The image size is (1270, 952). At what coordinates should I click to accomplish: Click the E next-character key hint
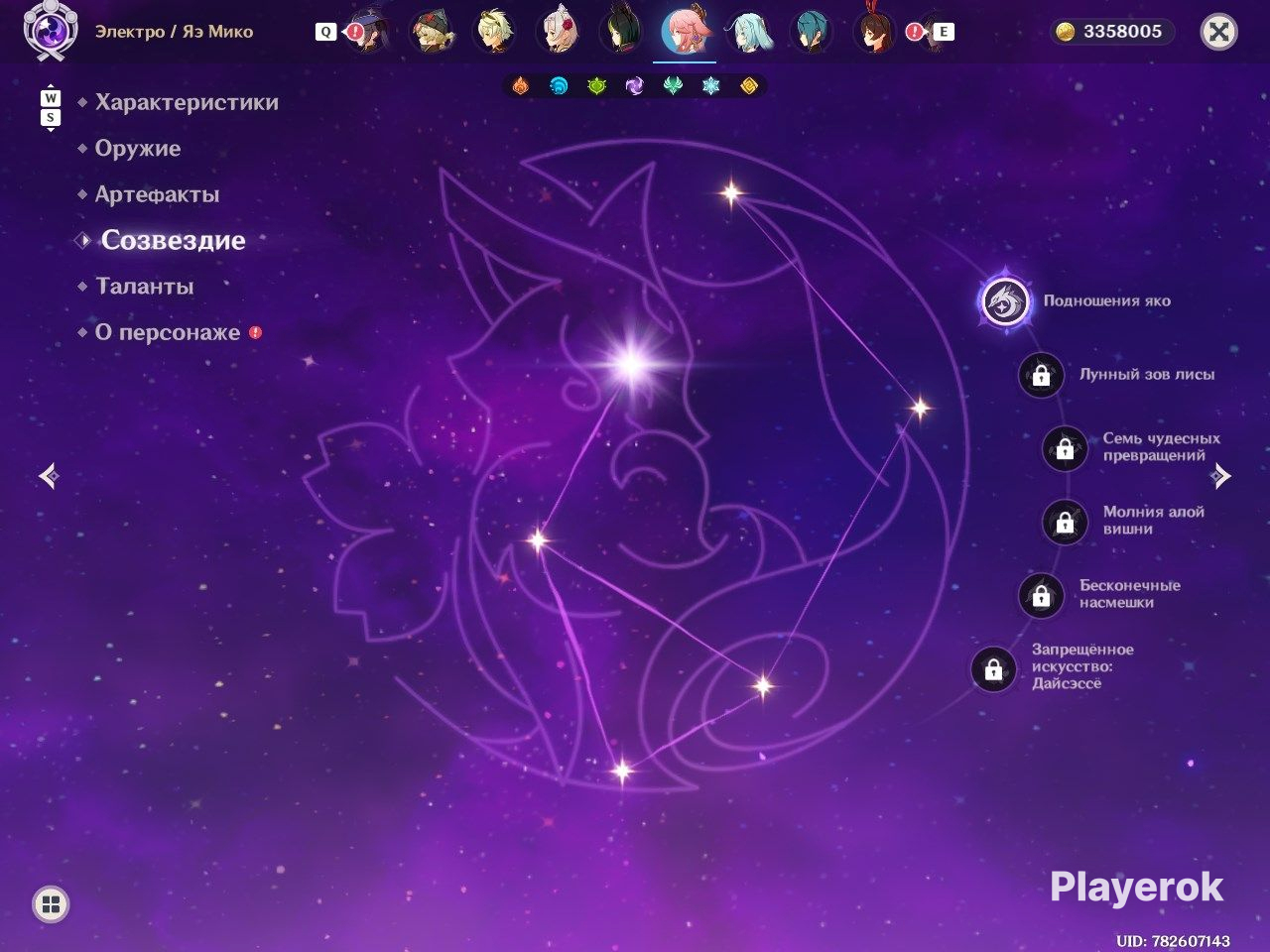point(943,32)
